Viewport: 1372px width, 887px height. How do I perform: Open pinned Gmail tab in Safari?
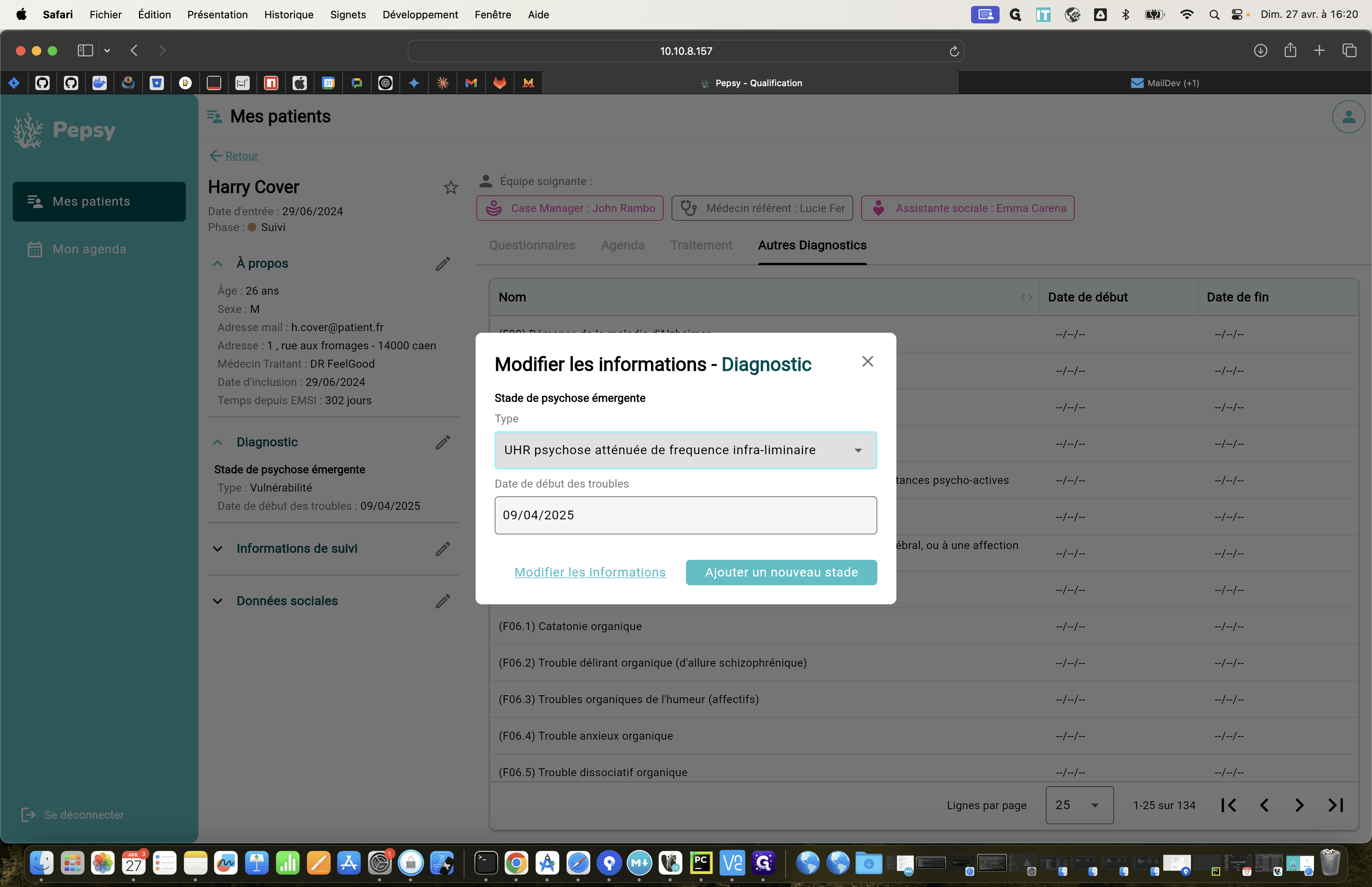[x=471, y=83]
